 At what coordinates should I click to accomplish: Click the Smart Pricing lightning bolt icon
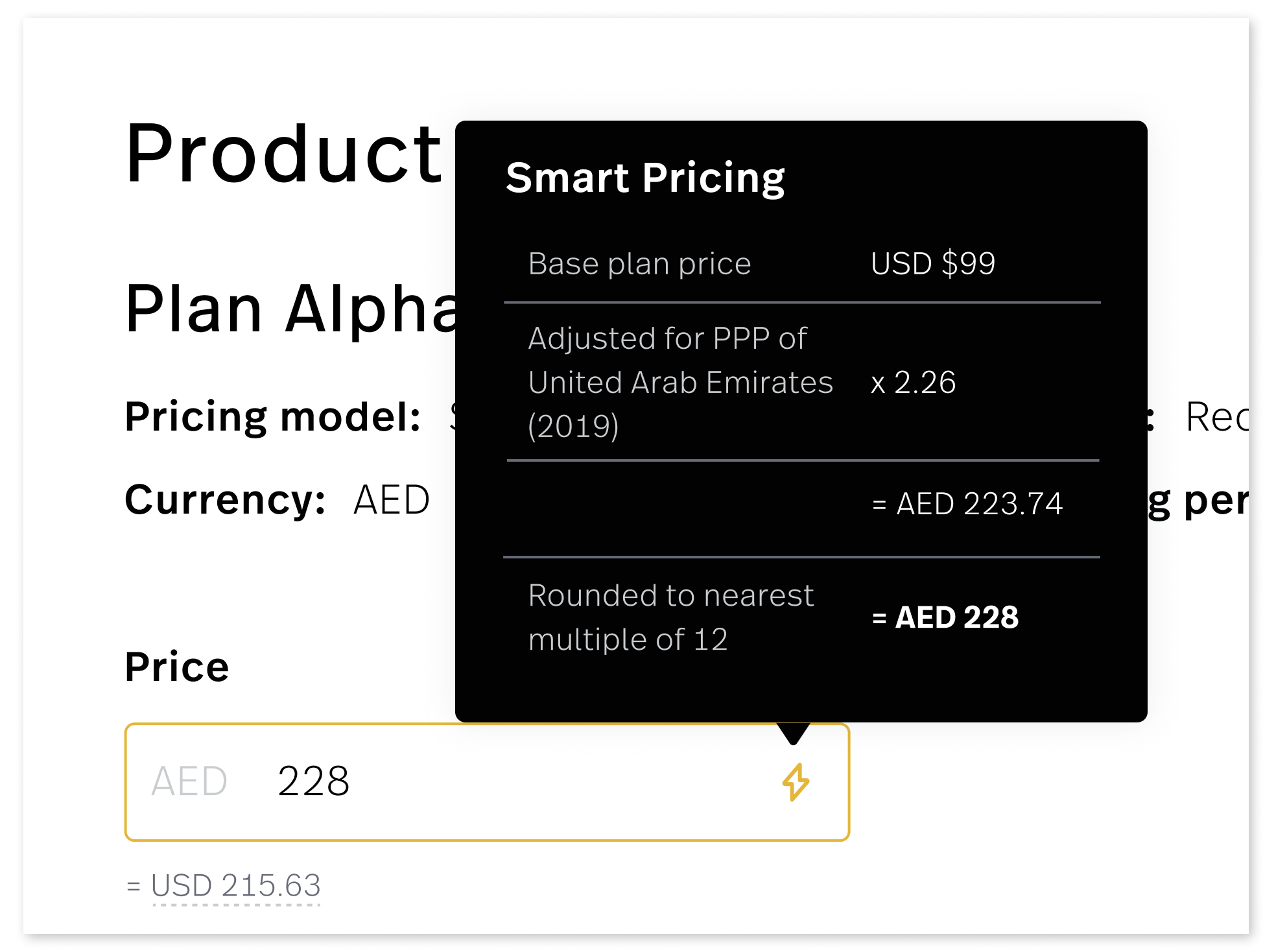click(x=795, y=781)
